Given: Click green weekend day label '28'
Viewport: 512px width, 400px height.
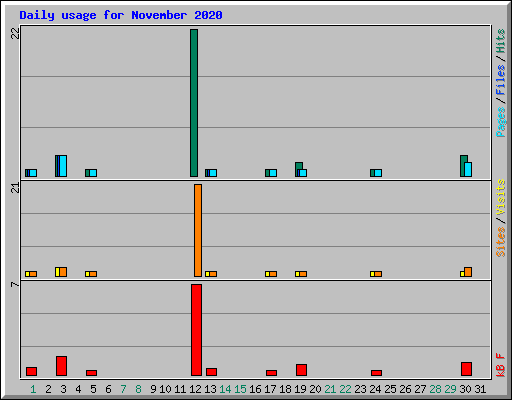Looking at the screenshot, I should click(x=435, y=389).
